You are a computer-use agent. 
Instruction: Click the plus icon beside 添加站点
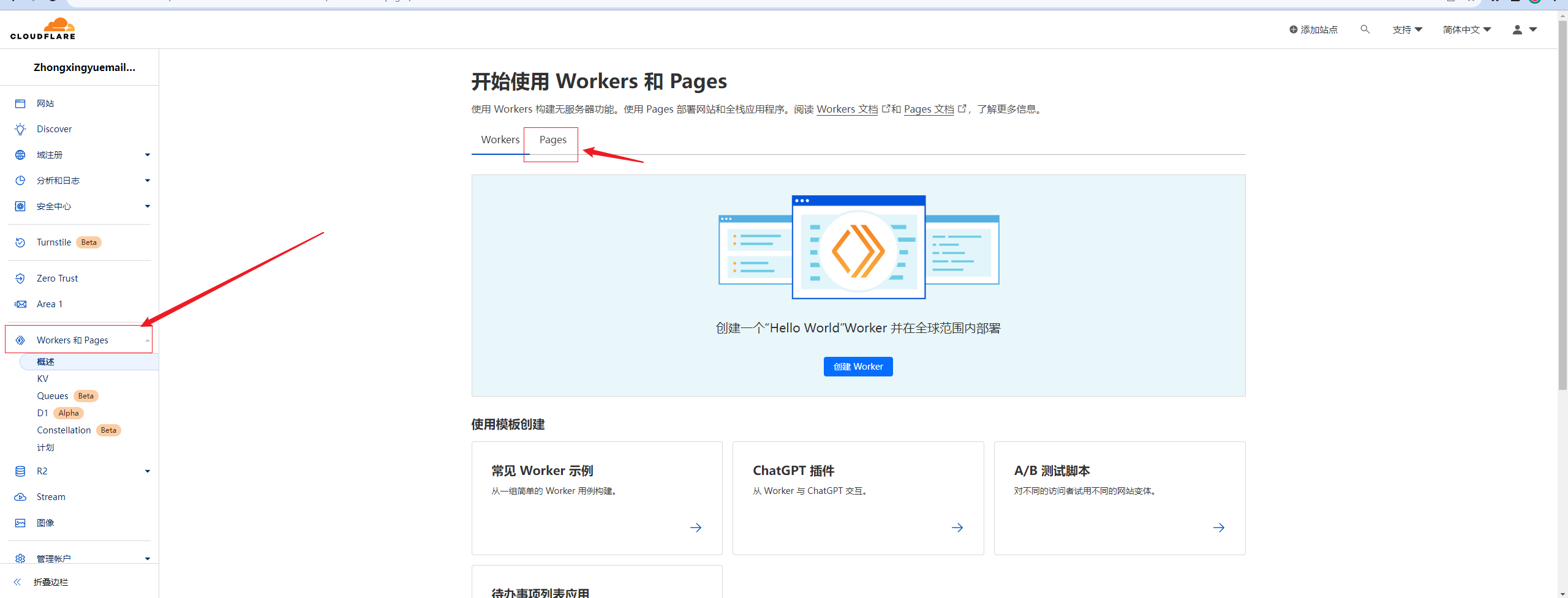pos(1293,29)
